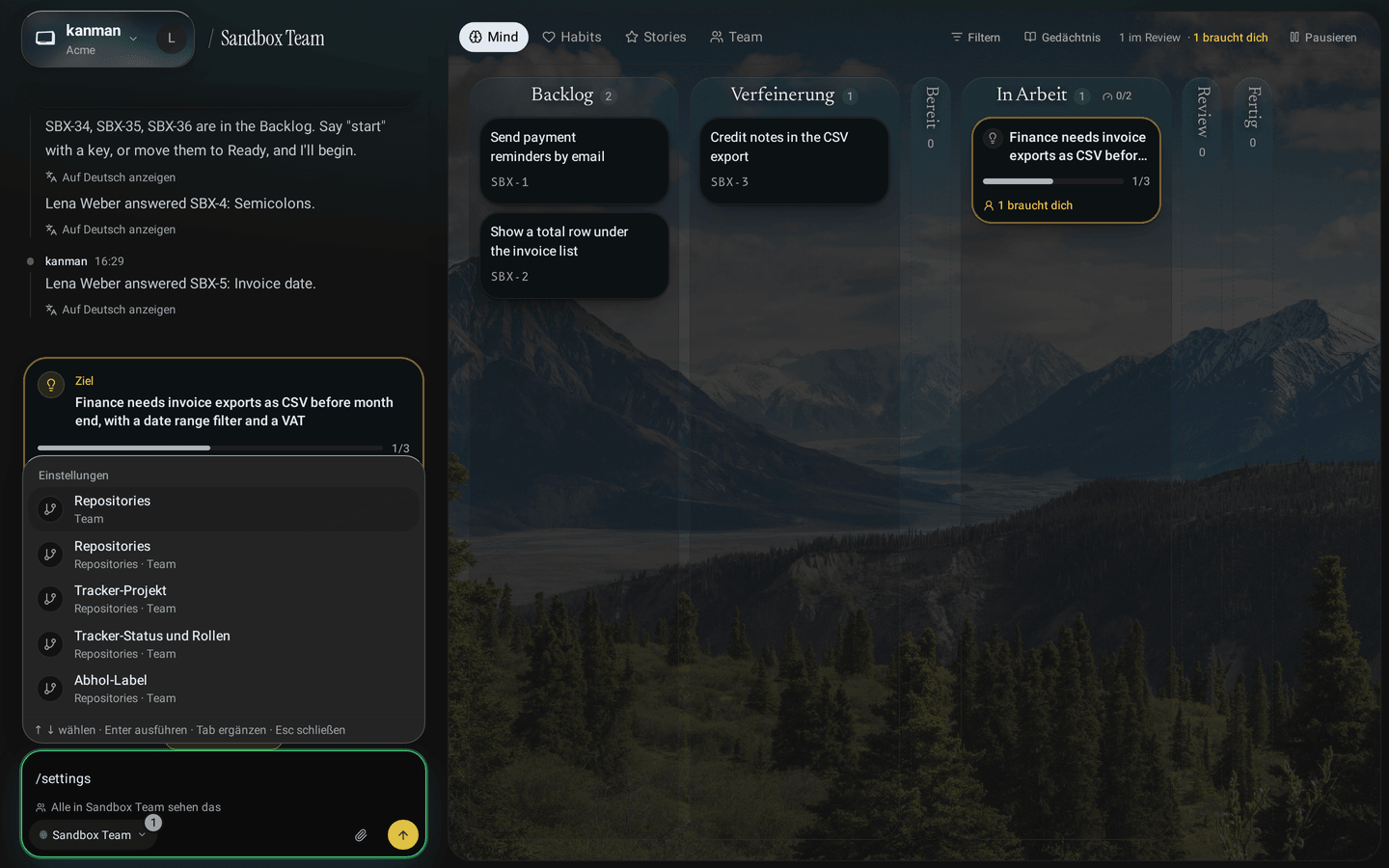The image size is (1389, 868).
Task: Open the Stories tab
Action: point(656,37)
